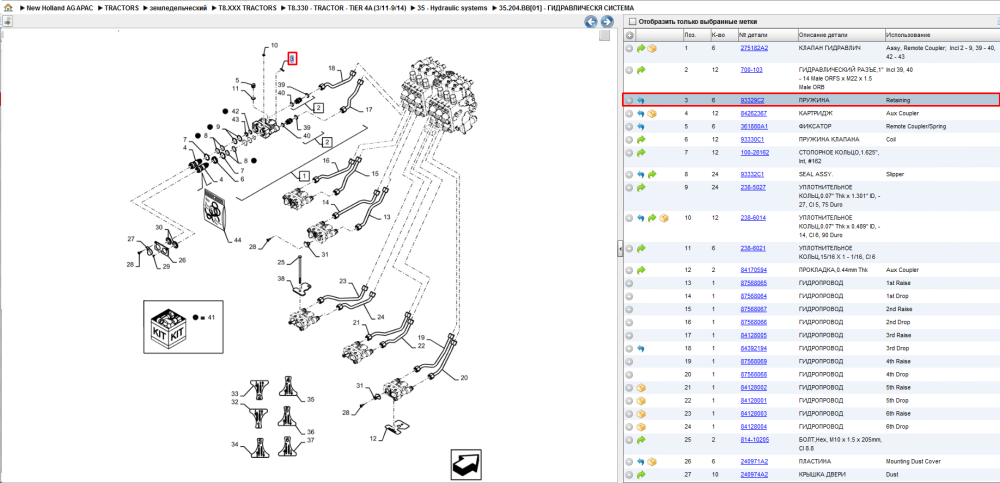The image size is (1000, 483).
Task: Open breadcrumb 'T8.XXX TRACTORS'
Action: (x=247, y=8)
